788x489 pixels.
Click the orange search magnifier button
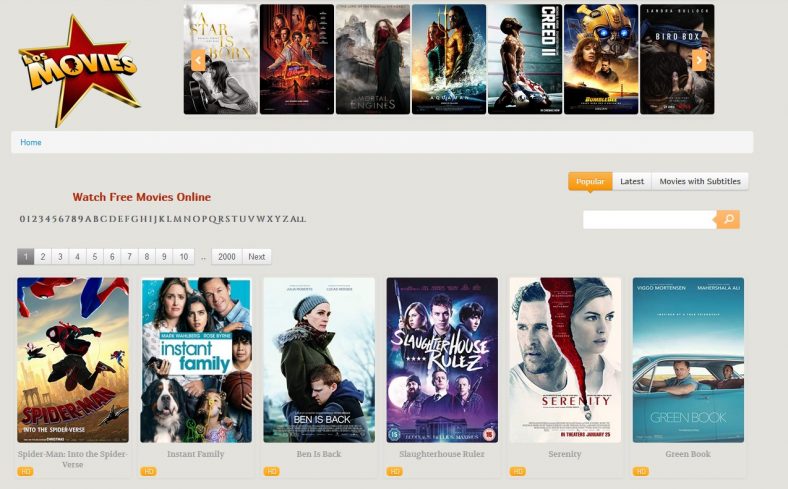[728, 219]
